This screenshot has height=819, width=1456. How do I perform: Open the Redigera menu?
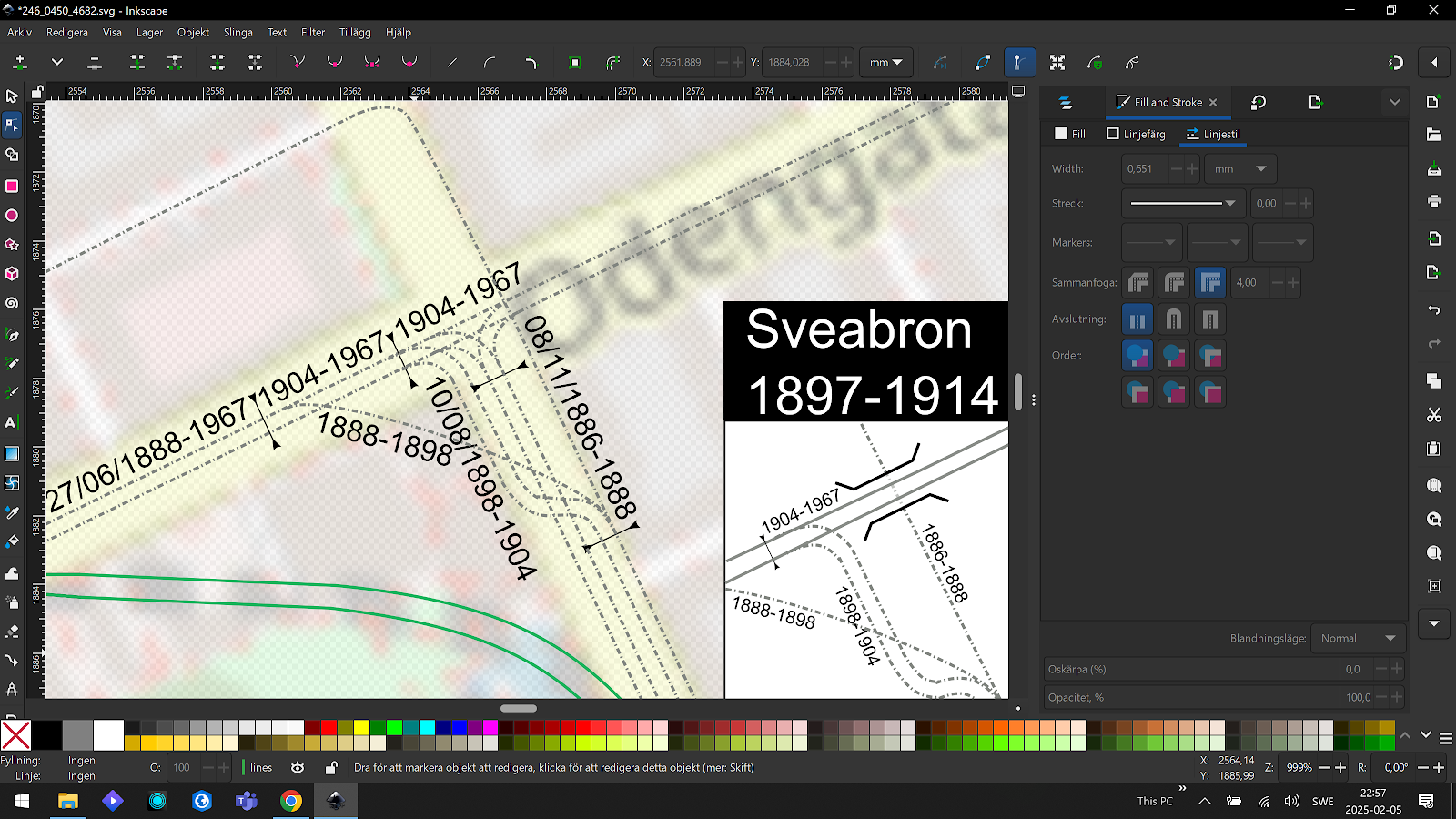(67, 32)
